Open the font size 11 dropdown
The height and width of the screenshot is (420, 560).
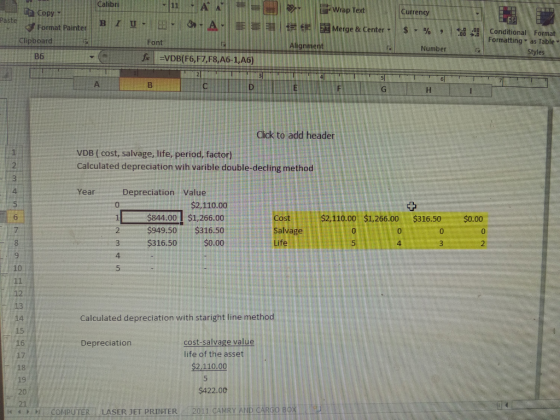(192, 5)
